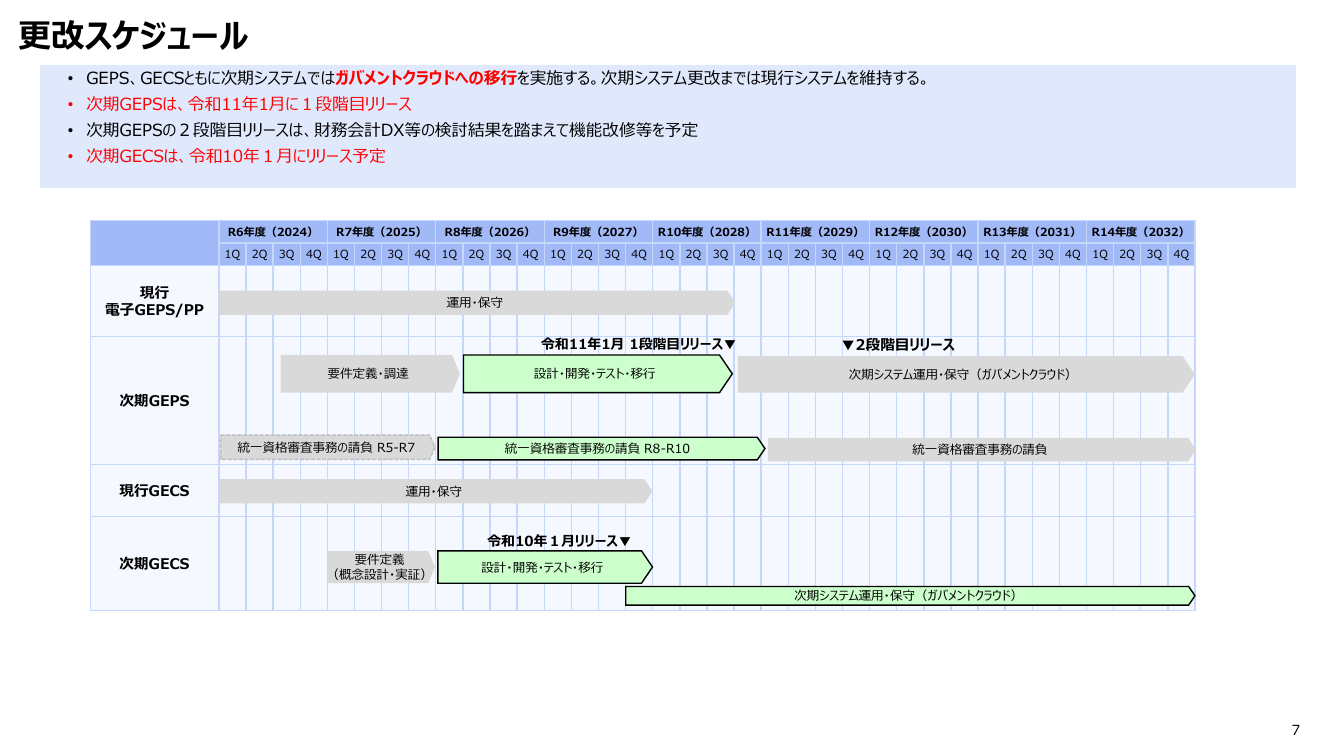This screenshot has height=750, width=1334.
Task: Click the marker 令和10年１月リリース▼
Action: (x=559, y=541)
